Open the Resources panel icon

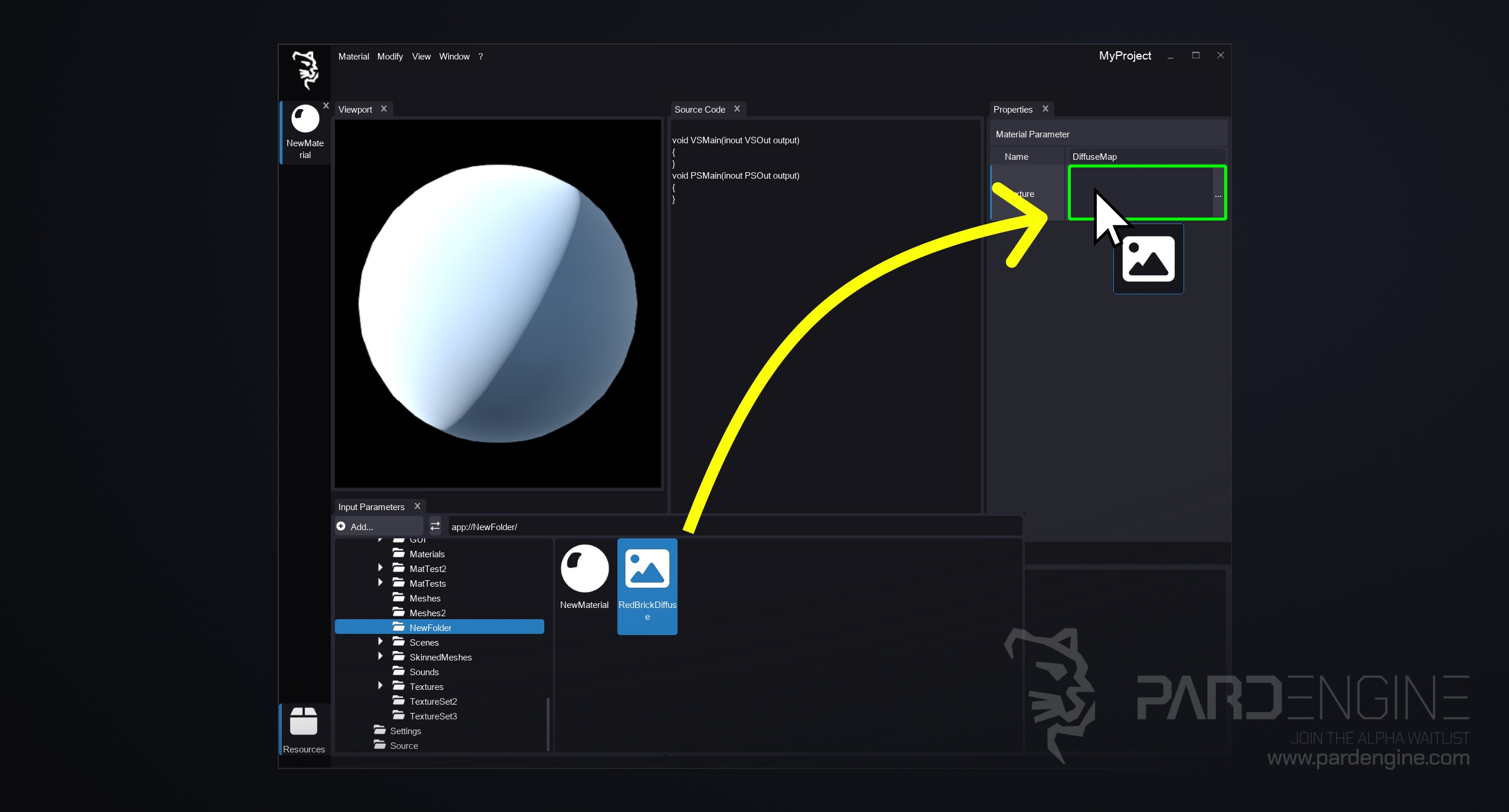click(x=304, y=722)
